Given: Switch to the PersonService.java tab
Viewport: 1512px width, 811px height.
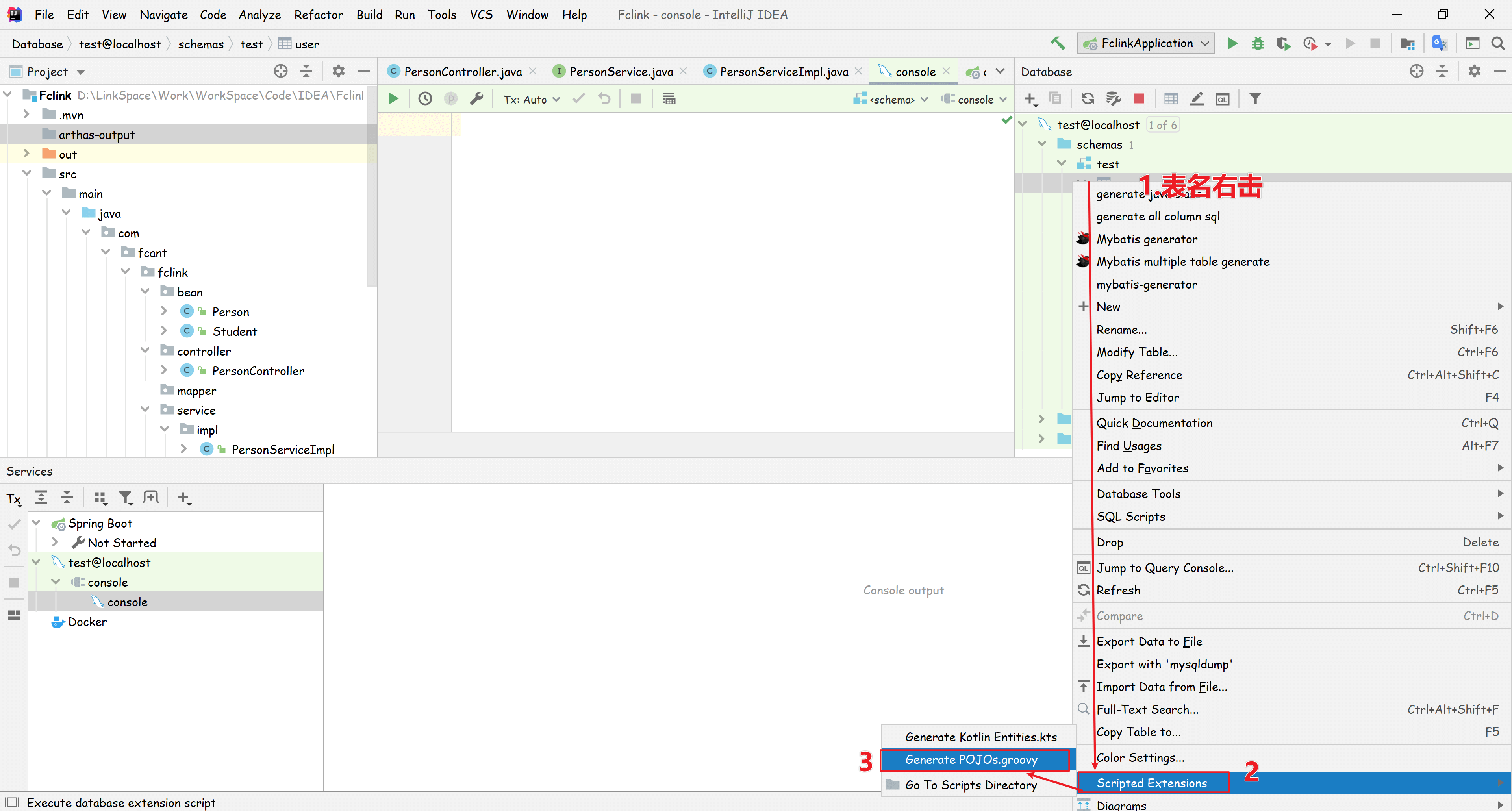Looking at the screenshot, I should [621, 72].
